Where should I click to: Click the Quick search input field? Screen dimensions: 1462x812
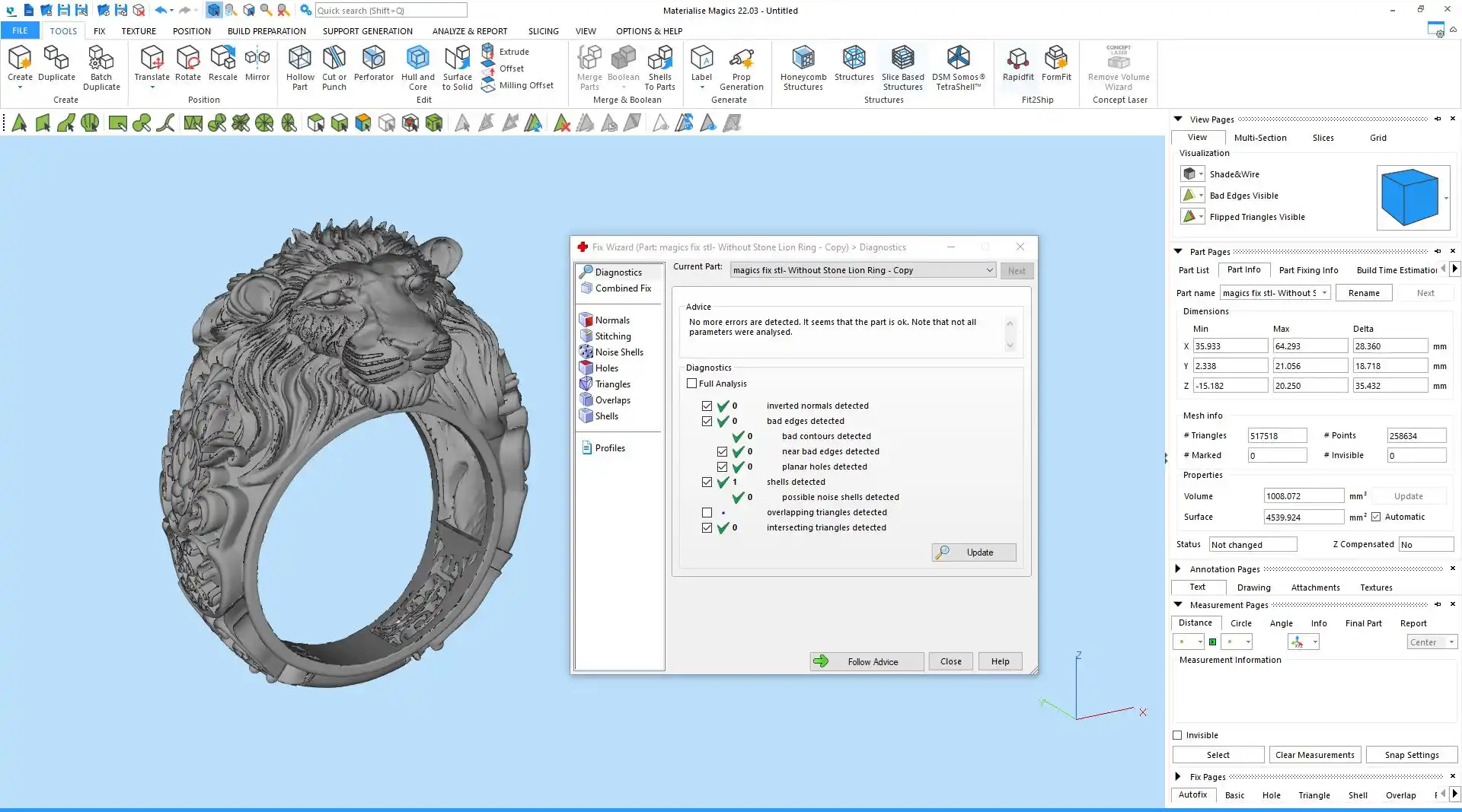tap(391, 11)
